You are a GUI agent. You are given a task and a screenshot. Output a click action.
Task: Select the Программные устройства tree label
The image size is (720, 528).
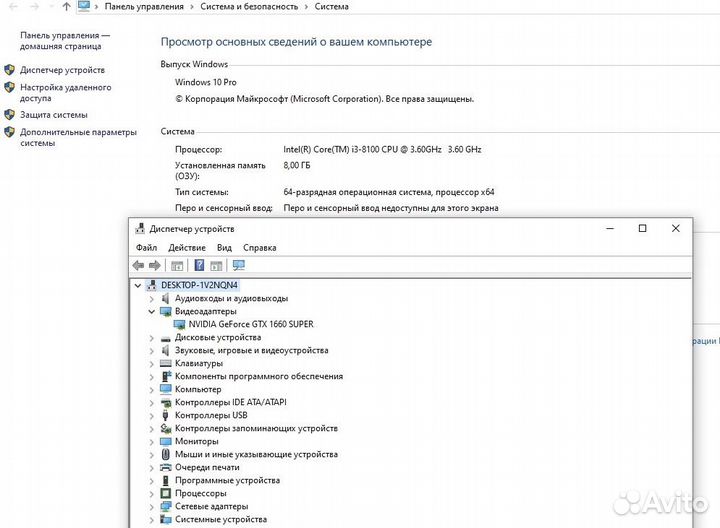tap(227, 480)
